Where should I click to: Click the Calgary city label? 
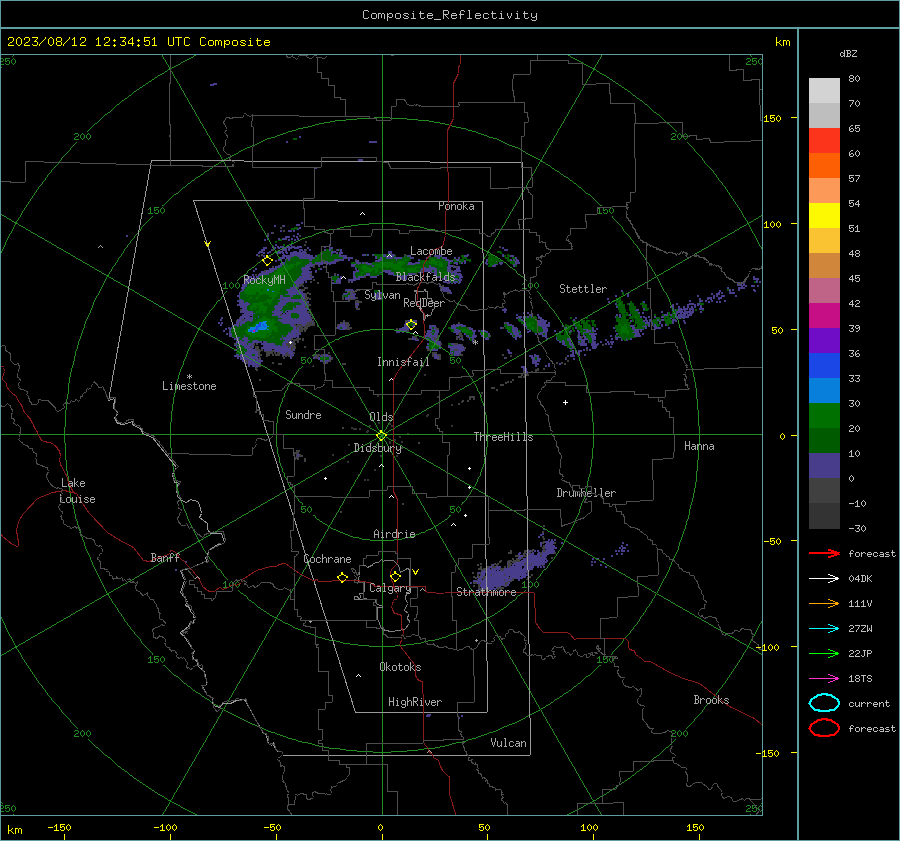(390, 588)
